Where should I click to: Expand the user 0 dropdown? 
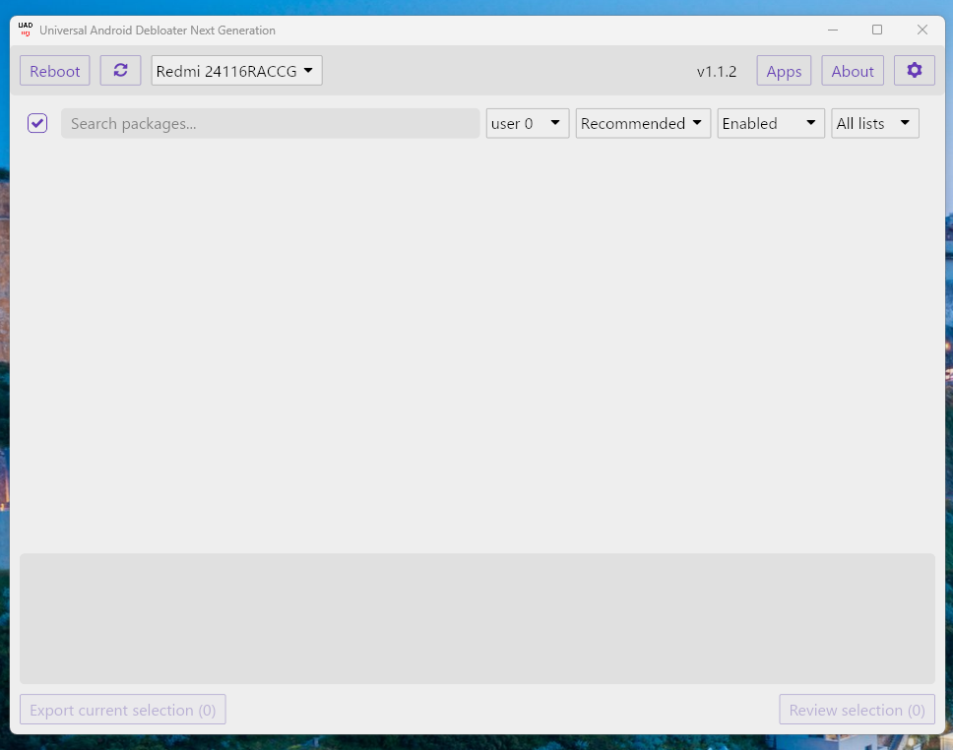click(527, 124)
